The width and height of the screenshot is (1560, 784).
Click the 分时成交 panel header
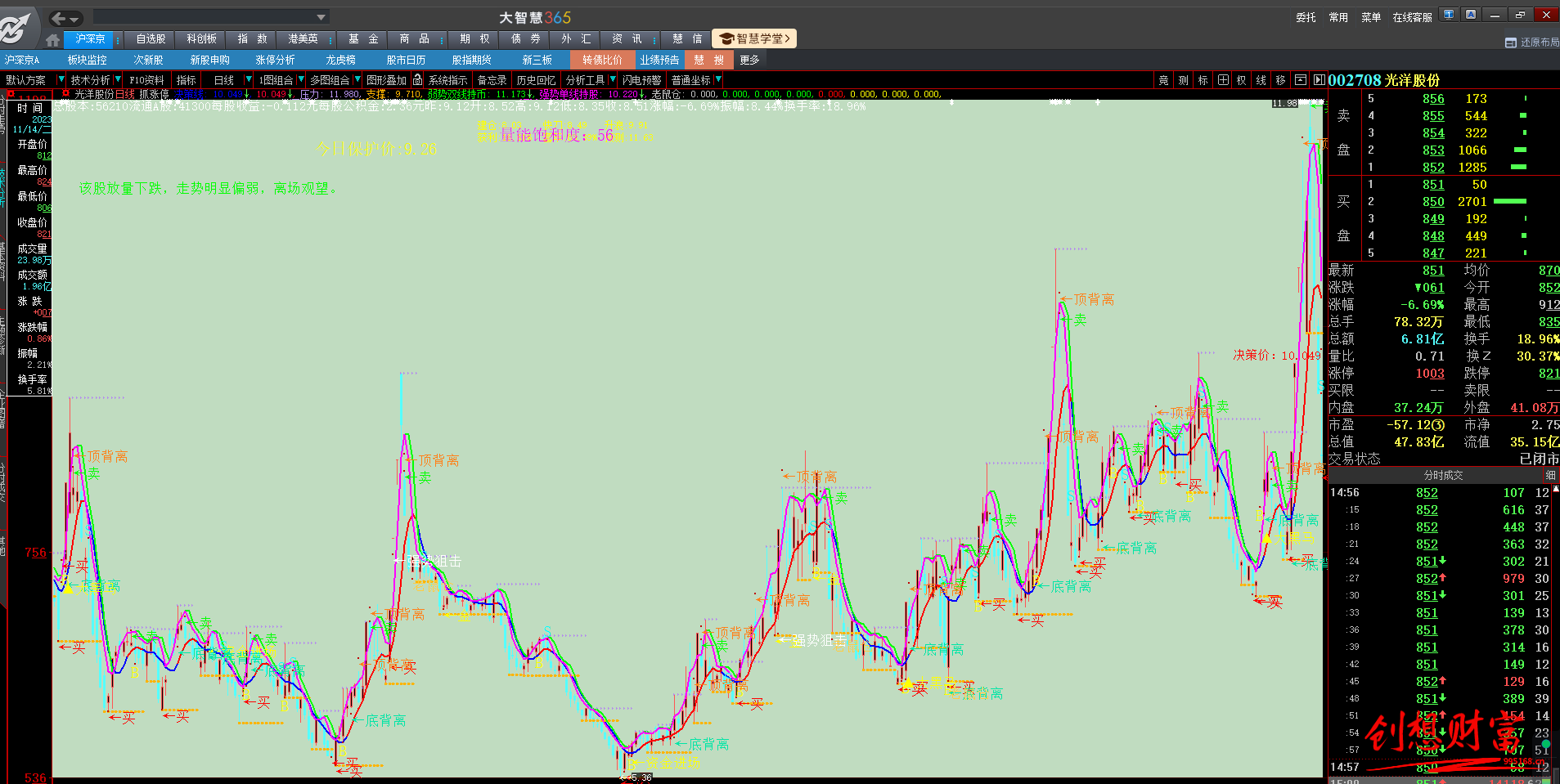pos(1443,475)
